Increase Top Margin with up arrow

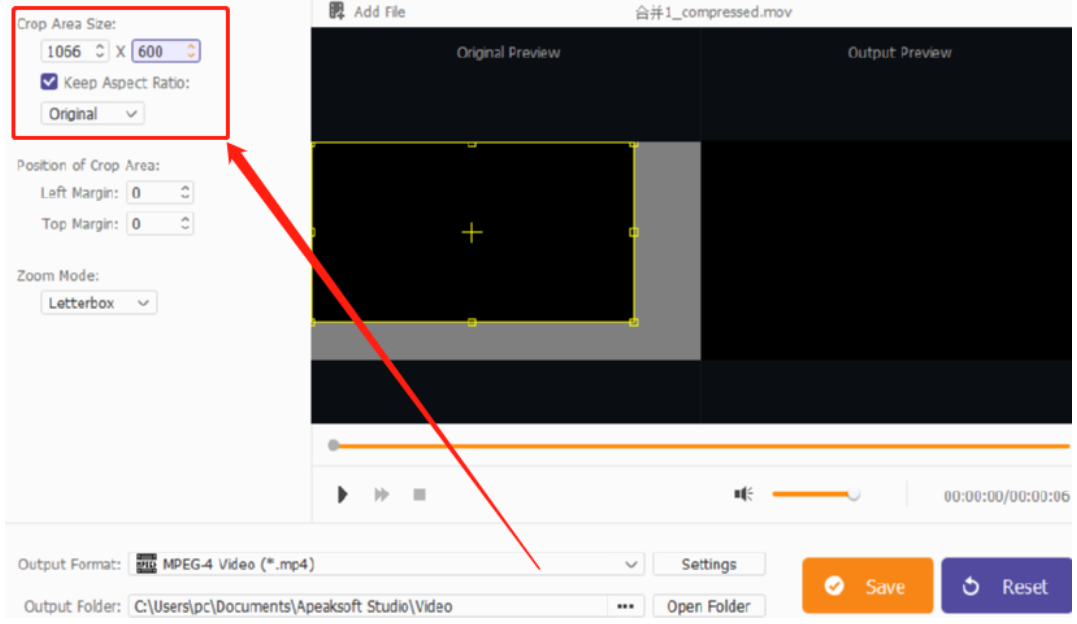coord(185,219)
